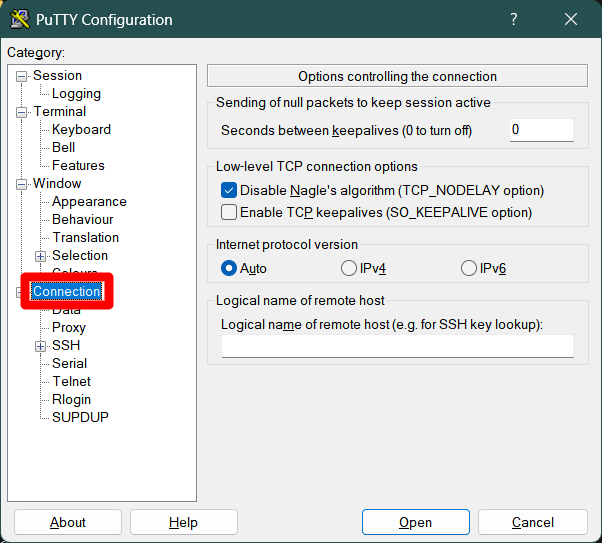Click the Help button
The height and width of the screenshot is (543, 602).
[184, 522]
